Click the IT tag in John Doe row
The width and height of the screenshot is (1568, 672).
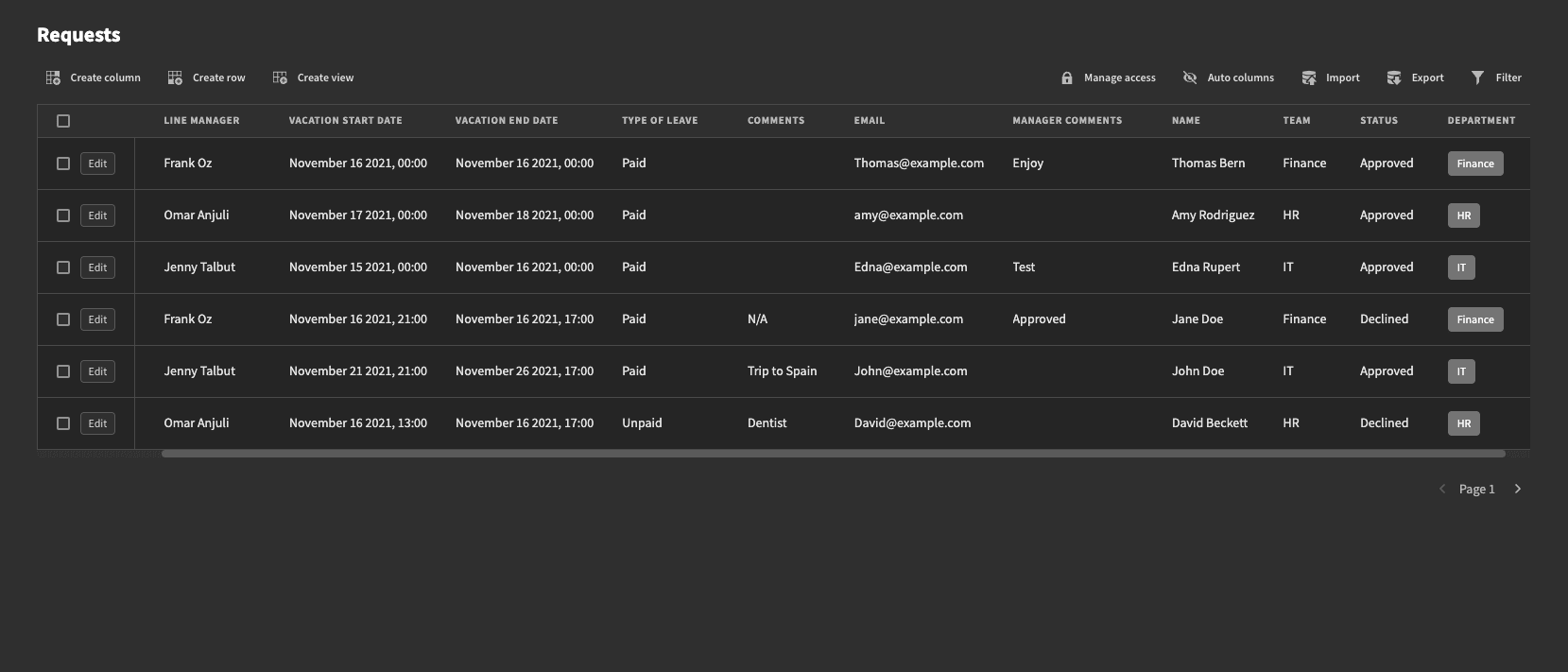point(1461,371)
